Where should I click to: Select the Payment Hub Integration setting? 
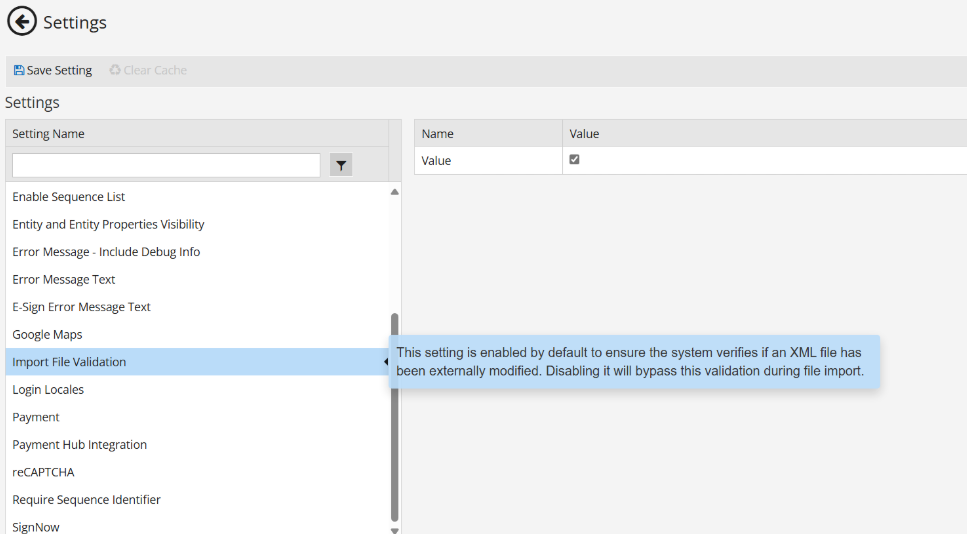pos(79,445)
